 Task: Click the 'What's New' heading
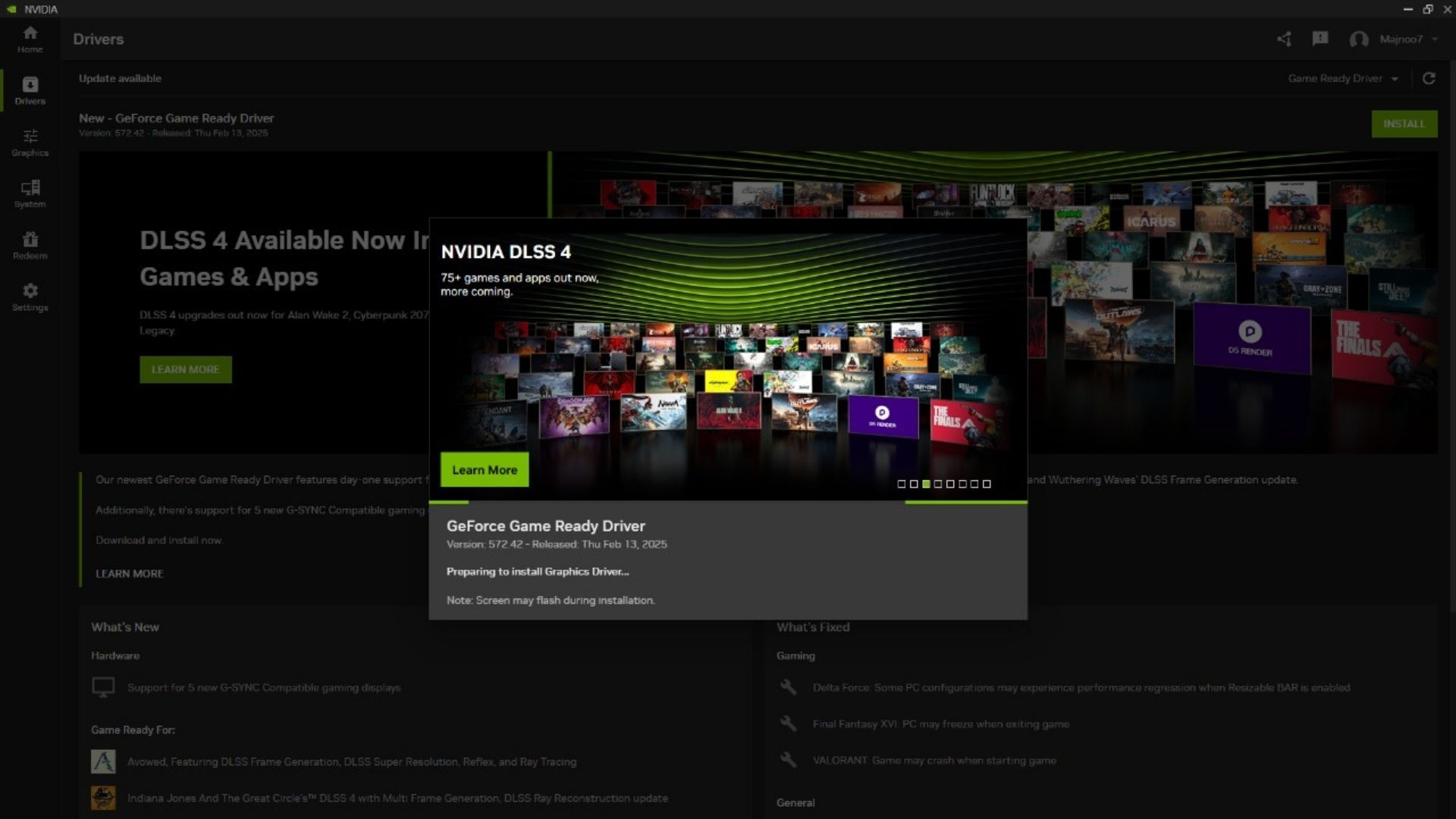[125, 627]
